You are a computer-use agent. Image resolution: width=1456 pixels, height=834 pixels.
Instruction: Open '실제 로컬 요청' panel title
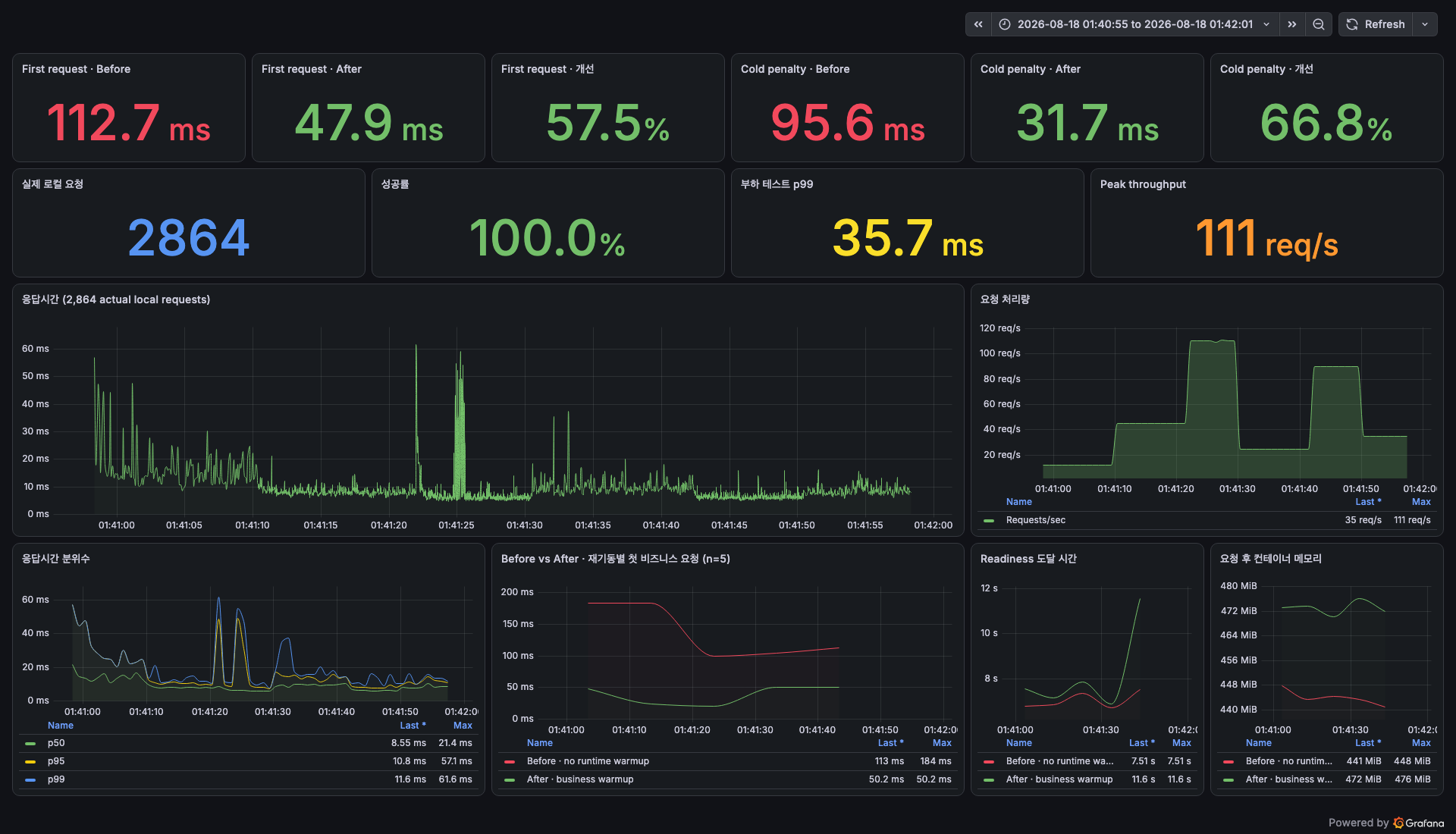point(52,184)
